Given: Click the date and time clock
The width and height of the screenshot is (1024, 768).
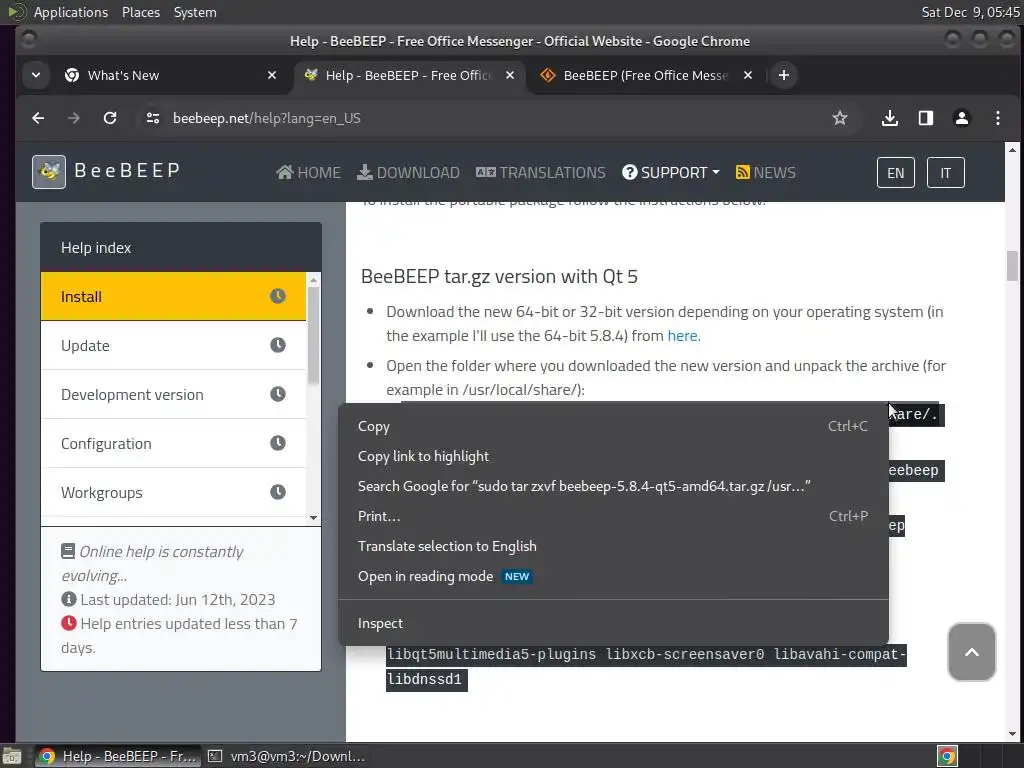Looking at the screenshot, I should click(x=970, y=12).
